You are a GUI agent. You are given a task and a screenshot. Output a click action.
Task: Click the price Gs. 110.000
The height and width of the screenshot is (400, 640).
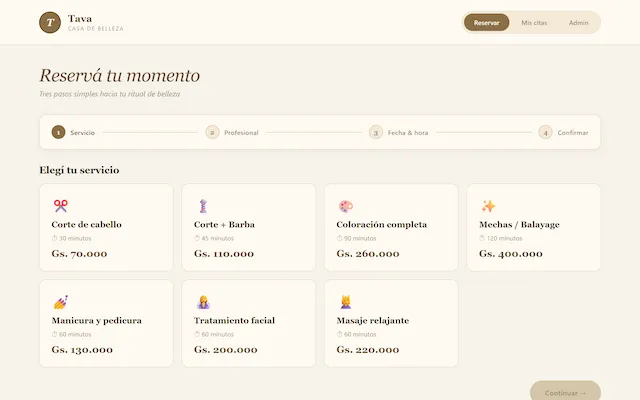click(224, 253)
